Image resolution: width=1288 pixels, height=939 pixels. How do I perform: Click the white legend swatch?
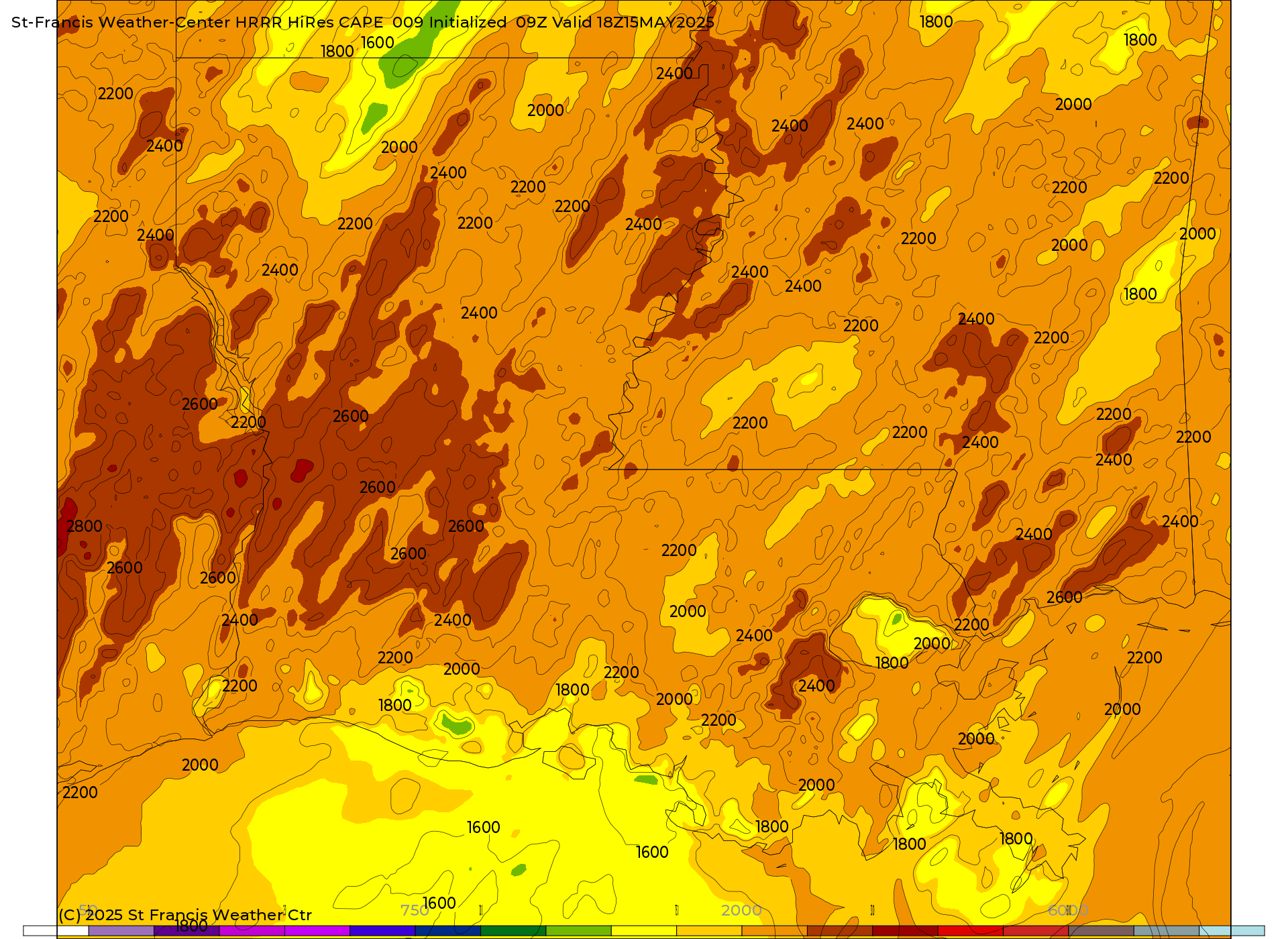[56, 931]
